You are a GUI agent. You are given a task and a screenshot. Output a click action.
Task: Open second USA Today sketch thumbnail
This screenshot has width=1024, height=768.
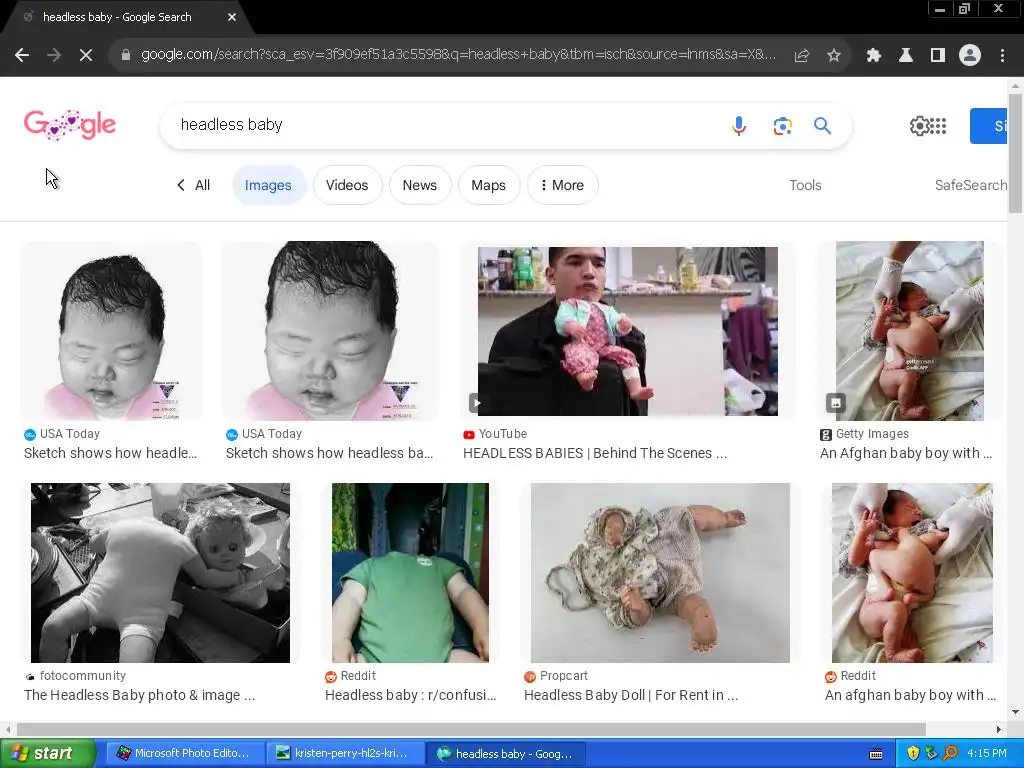pyautogui.click(x=330, y=331)
